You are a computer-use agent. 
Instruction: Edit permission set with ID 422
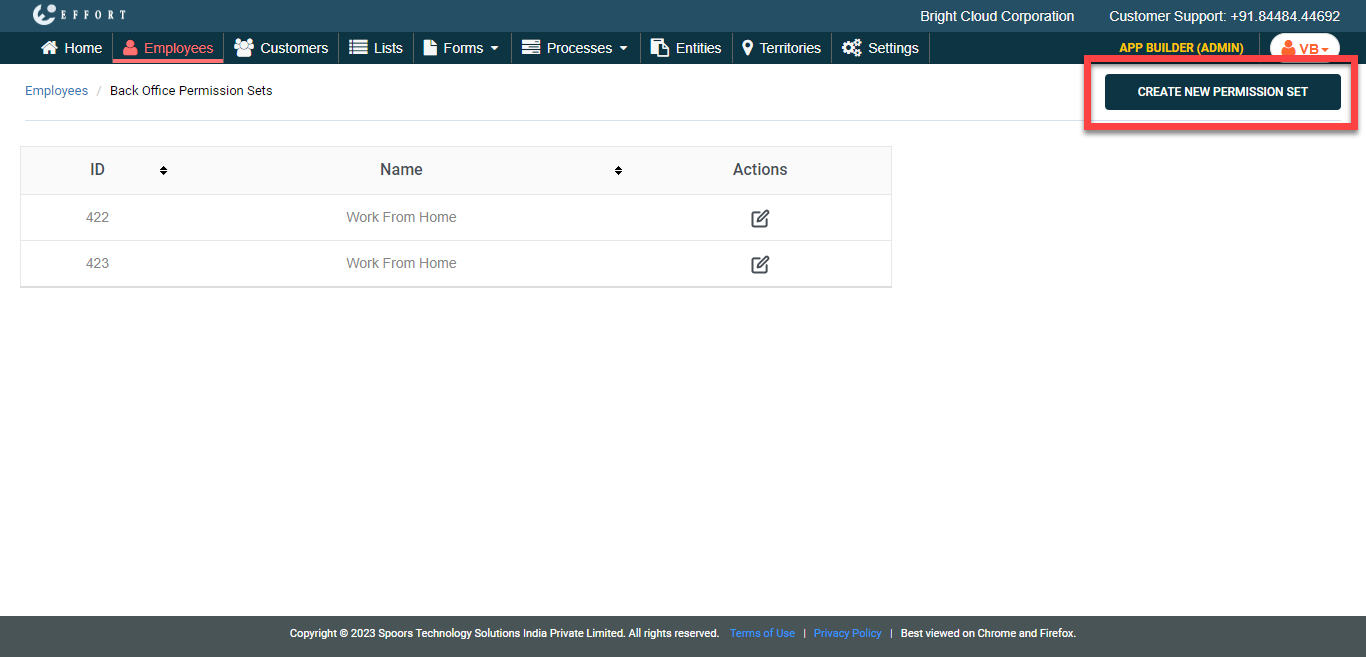[x=760, y=218]
